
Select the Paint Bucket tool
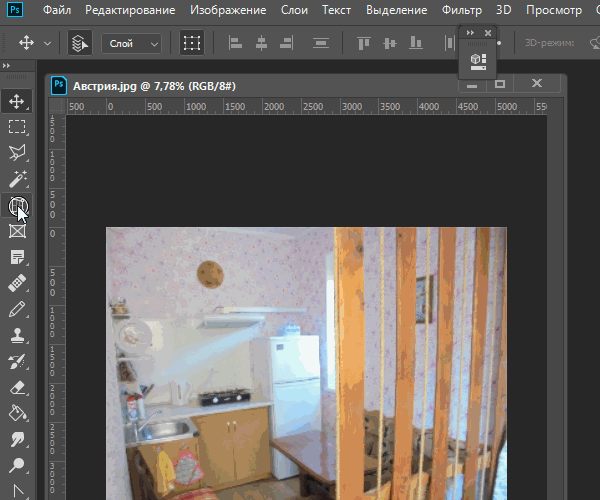(x=17, y=414)
